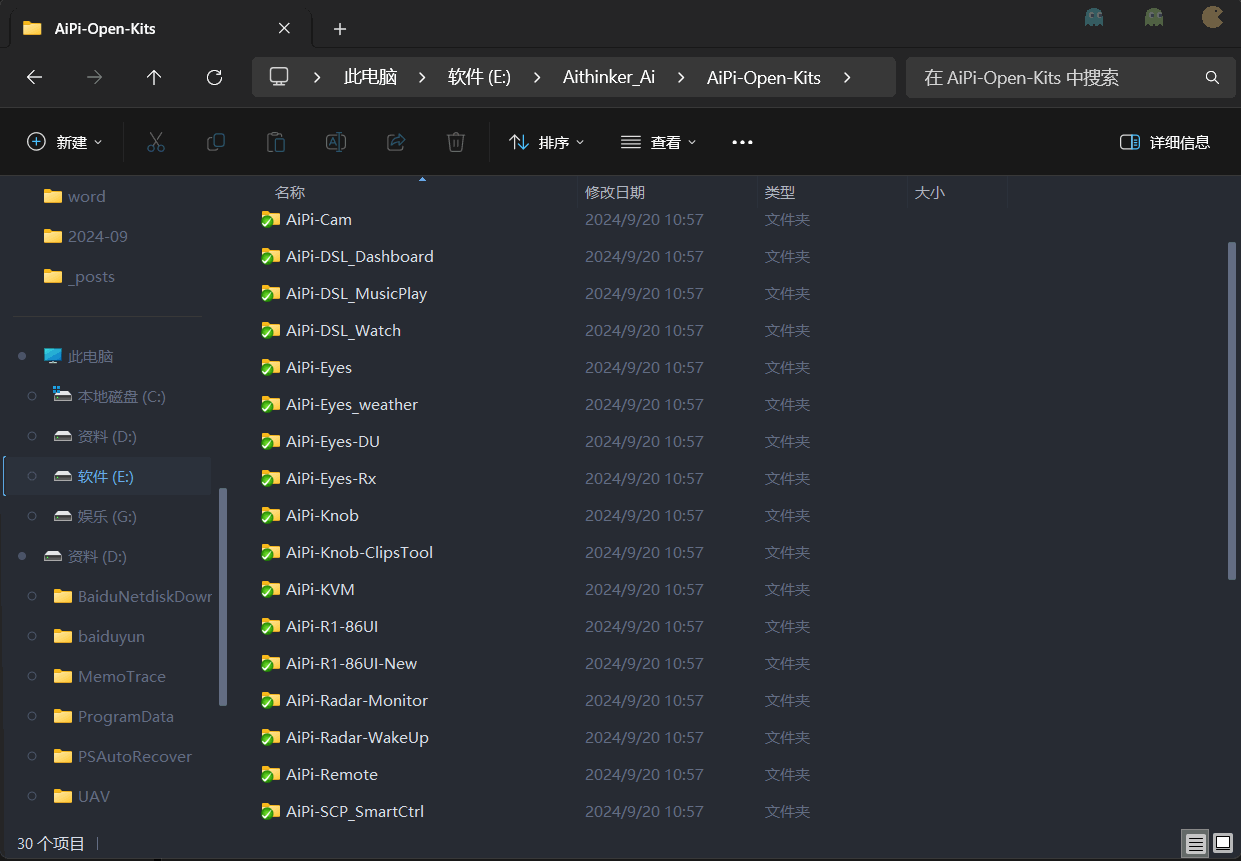
Task: Select 软件 (E:) in the sidebar
Action: pyautogui.click(x=108, y=476)
